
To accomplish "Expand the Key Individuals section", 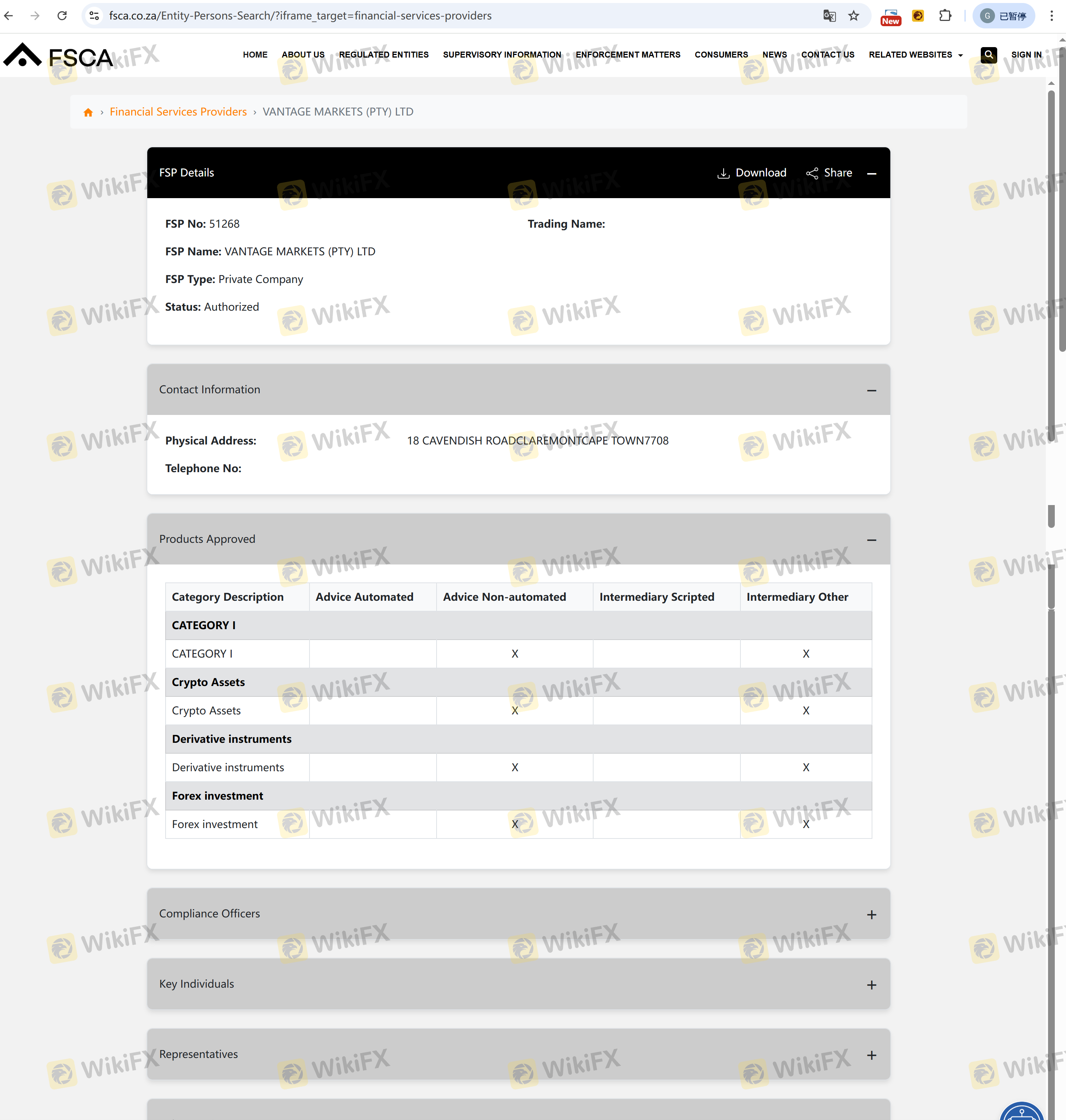I will (871, 985).
